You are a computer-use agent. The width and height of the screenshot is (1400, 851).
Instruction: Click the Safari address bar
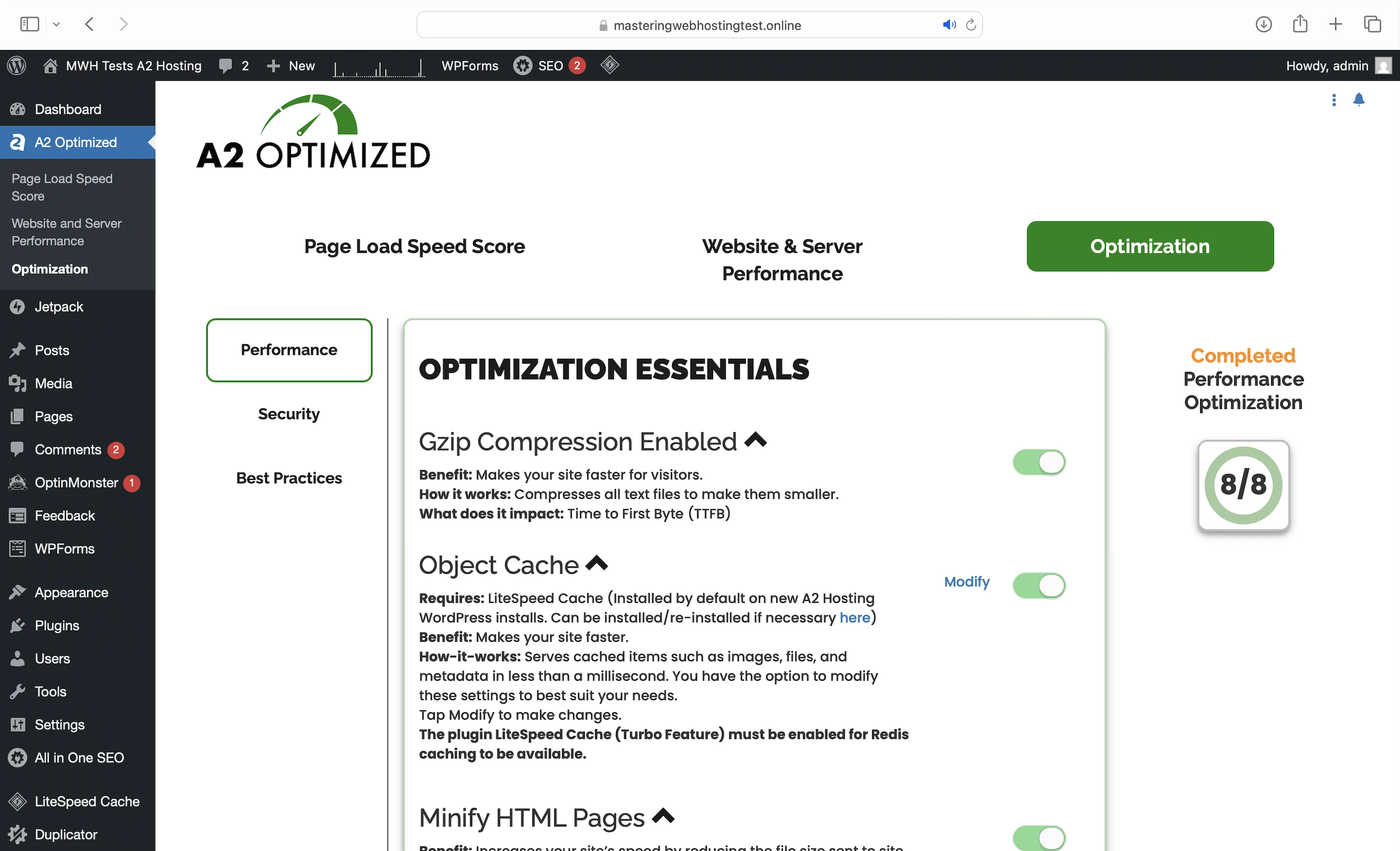pos(707,25)
